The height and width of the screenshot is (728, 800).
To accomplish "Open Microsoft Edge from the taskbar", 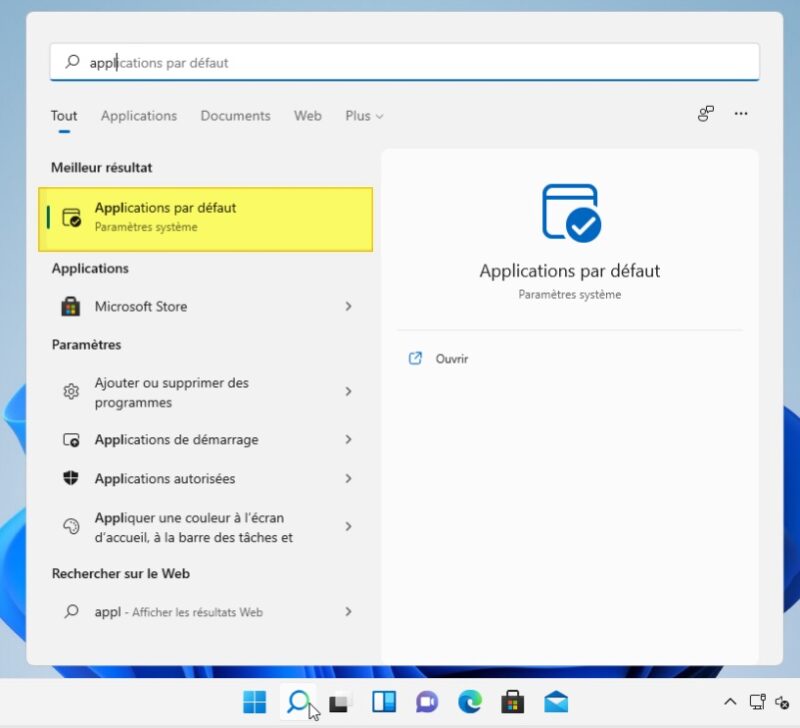I will (470, 702).
